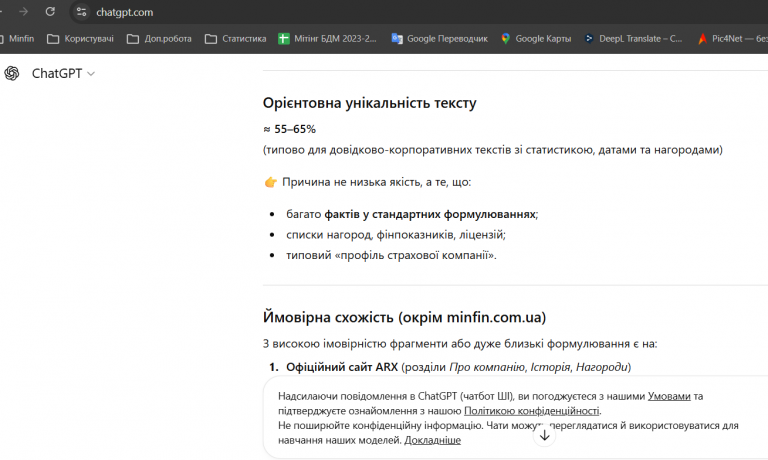Image resolution: width=768 pixels, height=460 pixels.
Task: Expand the ChatGPT model selector dropdown
Action: [x=63, y=73]
